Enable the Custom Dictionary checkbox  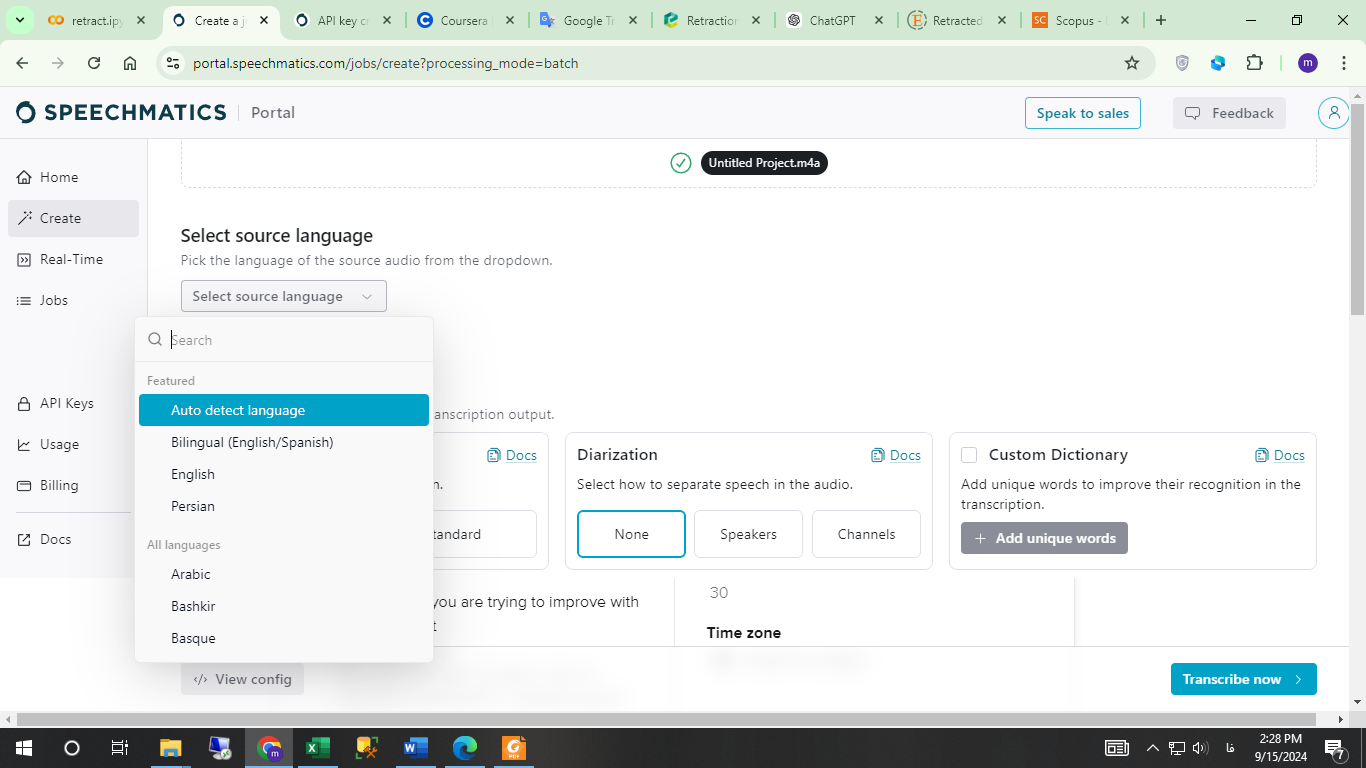point(969,455)
